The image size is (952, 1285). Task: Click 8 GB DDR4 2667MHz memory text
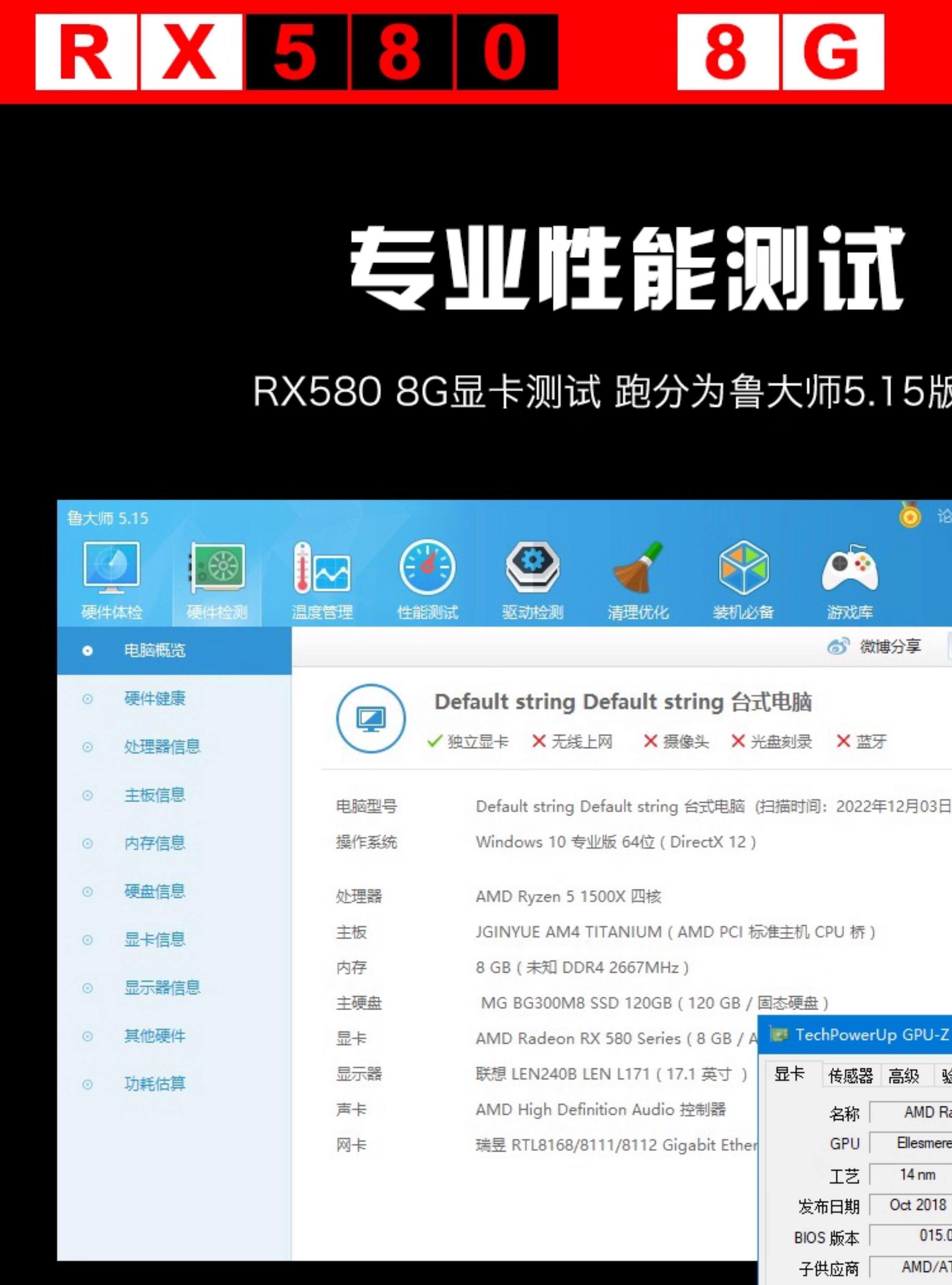click(x=582, y=968)
